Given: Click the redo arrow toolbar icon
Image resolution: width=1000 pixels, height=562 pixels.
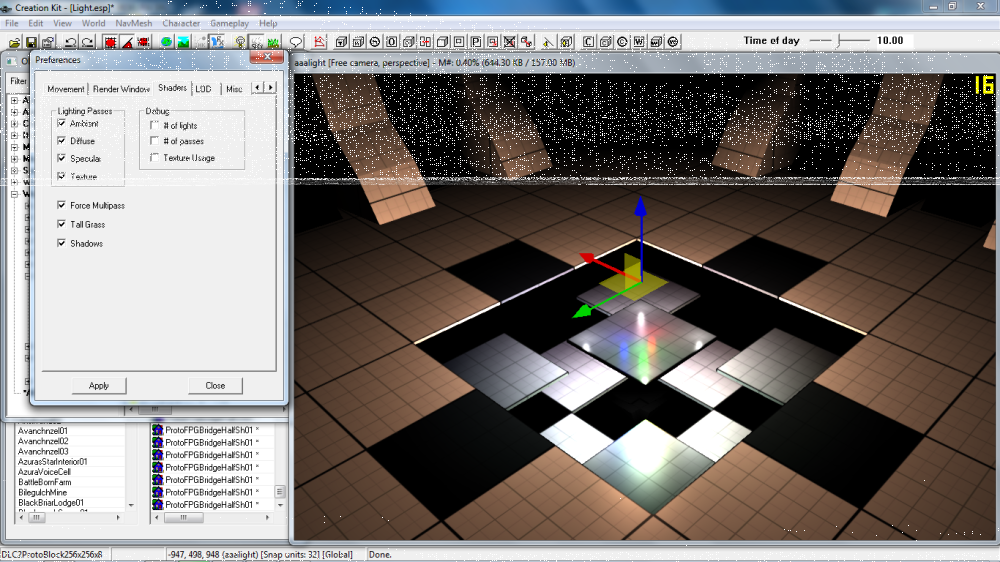Looking at the screenshot, I should click(x=87, y=42).
